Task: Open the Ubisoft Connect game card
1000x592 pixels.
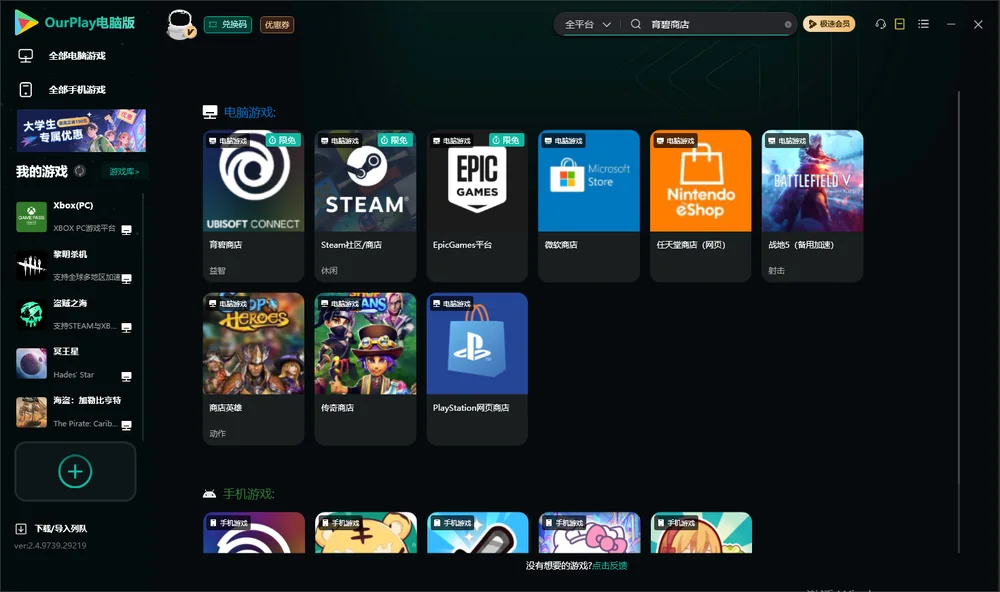Action: (253, 206)
